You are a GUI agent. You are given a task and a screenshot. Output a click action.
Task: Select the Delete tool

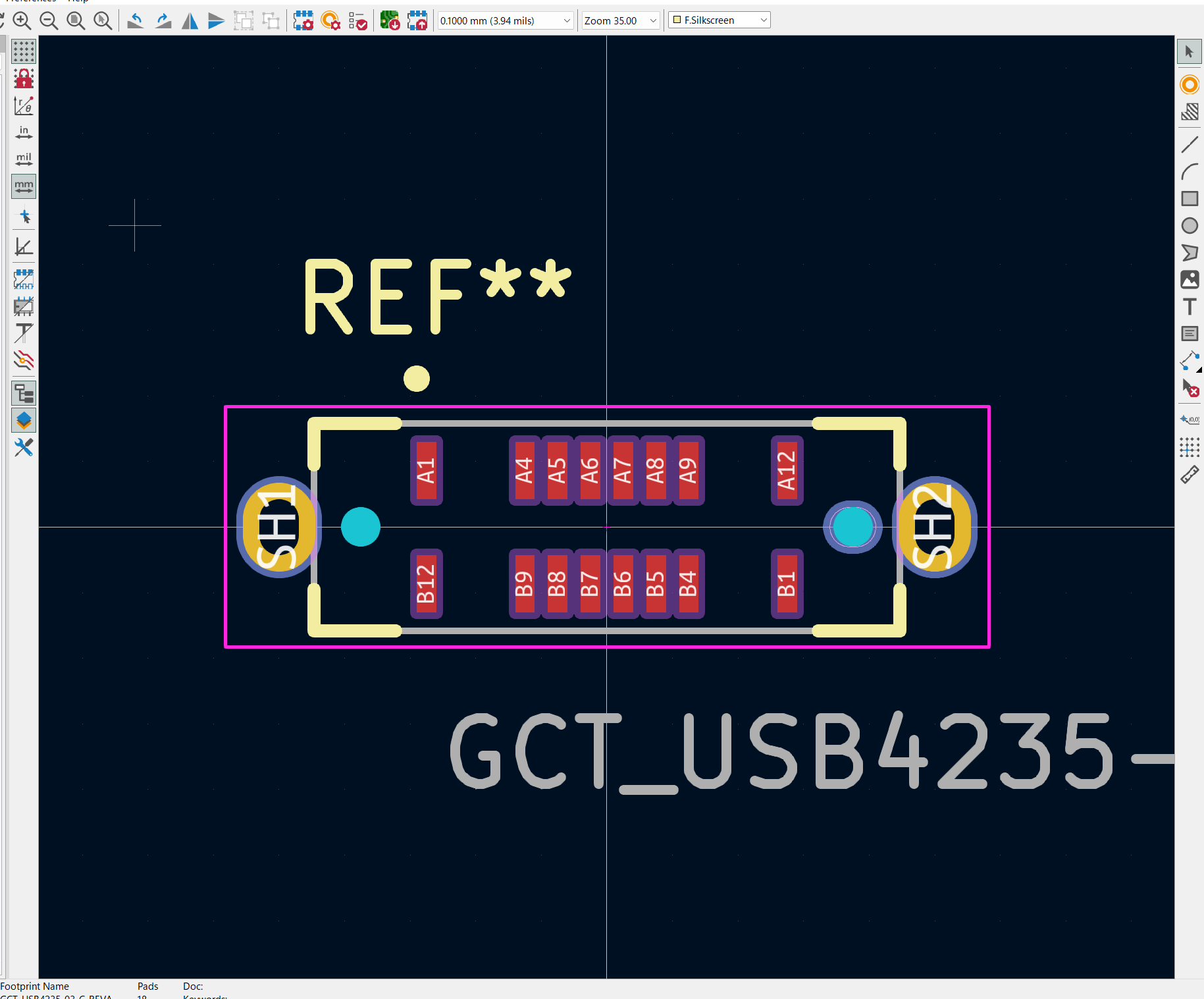[x=1189, y=389]
